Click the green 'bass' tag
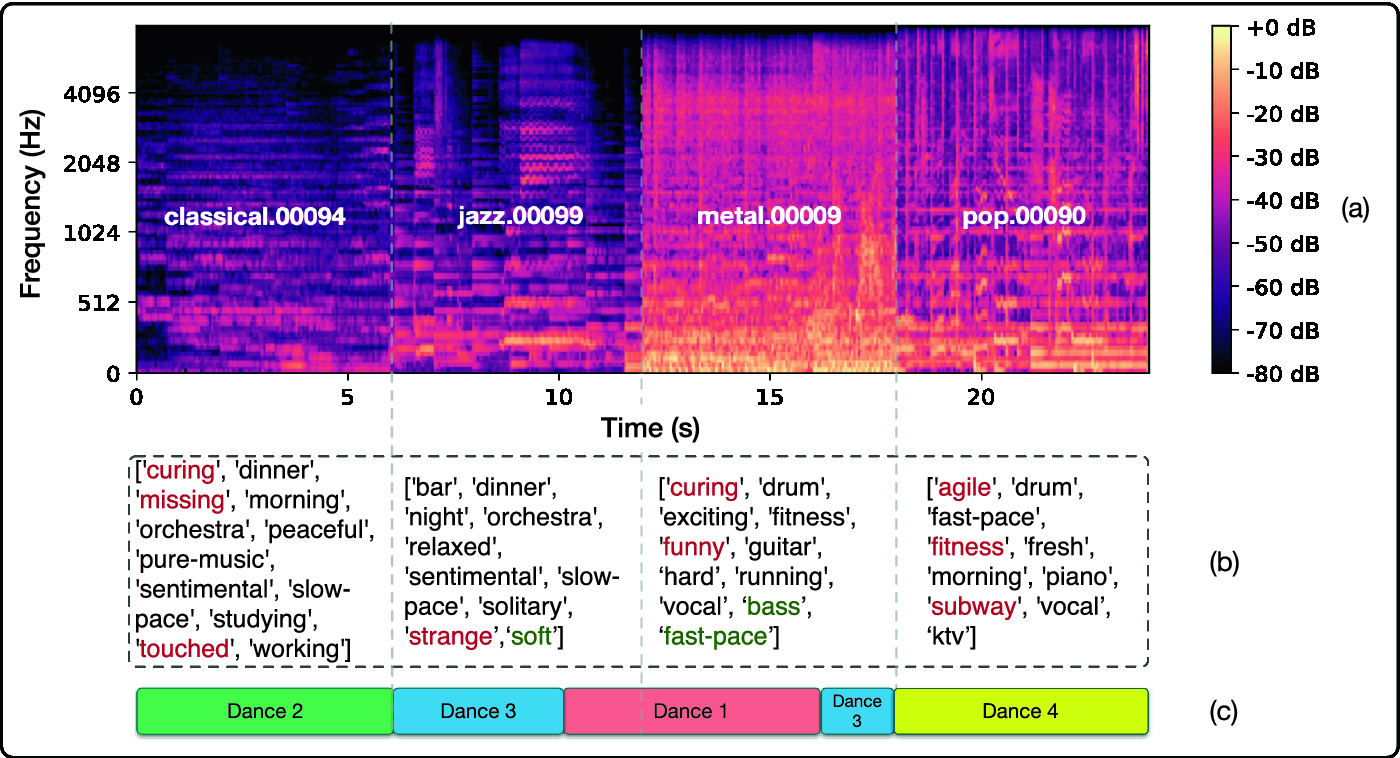Screen dimensions: 1400x758 pos(774,608)
